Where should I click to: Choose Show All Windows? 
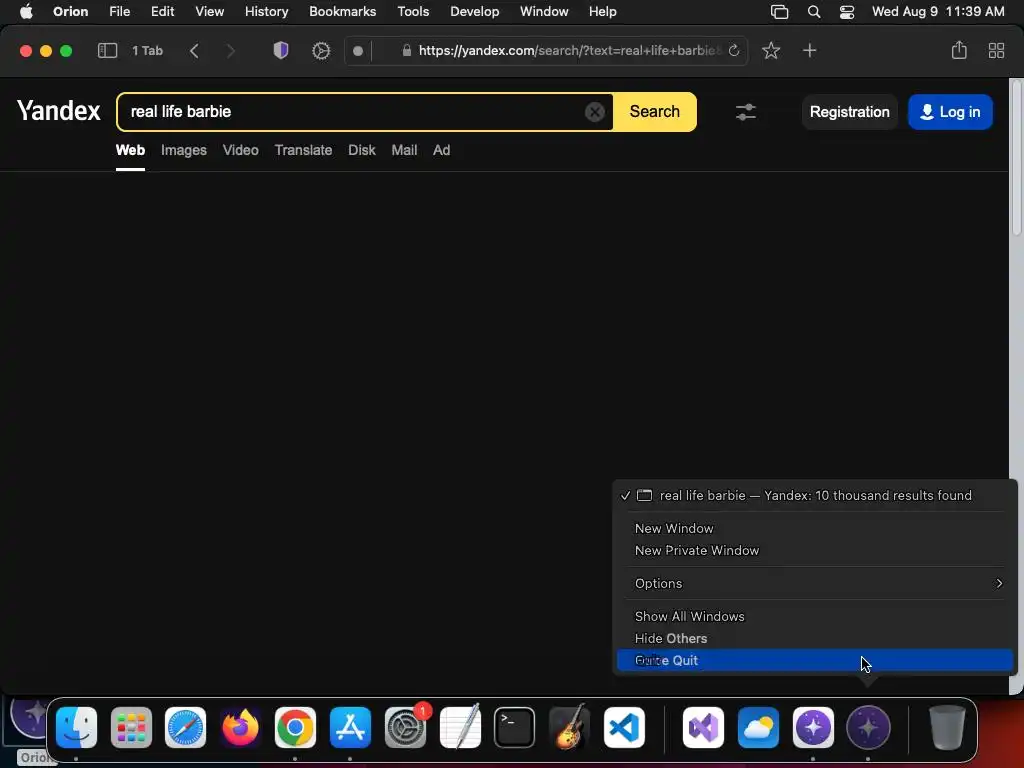[x=814, y=616]
